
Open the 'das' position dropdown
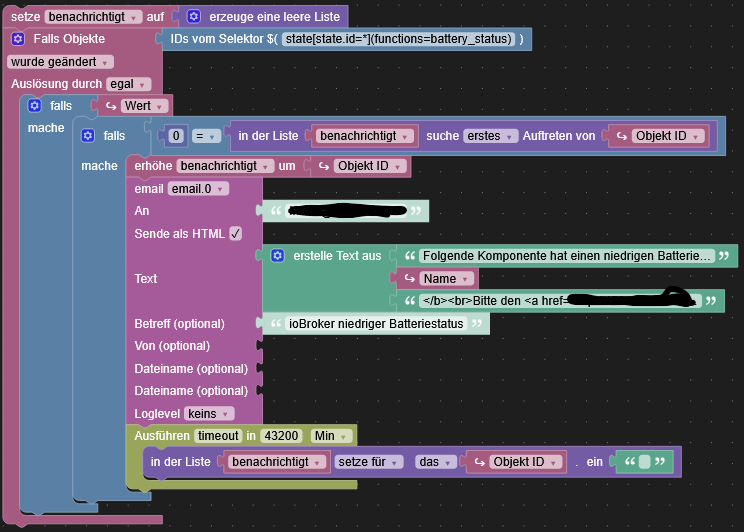click(x=436, y=462)
